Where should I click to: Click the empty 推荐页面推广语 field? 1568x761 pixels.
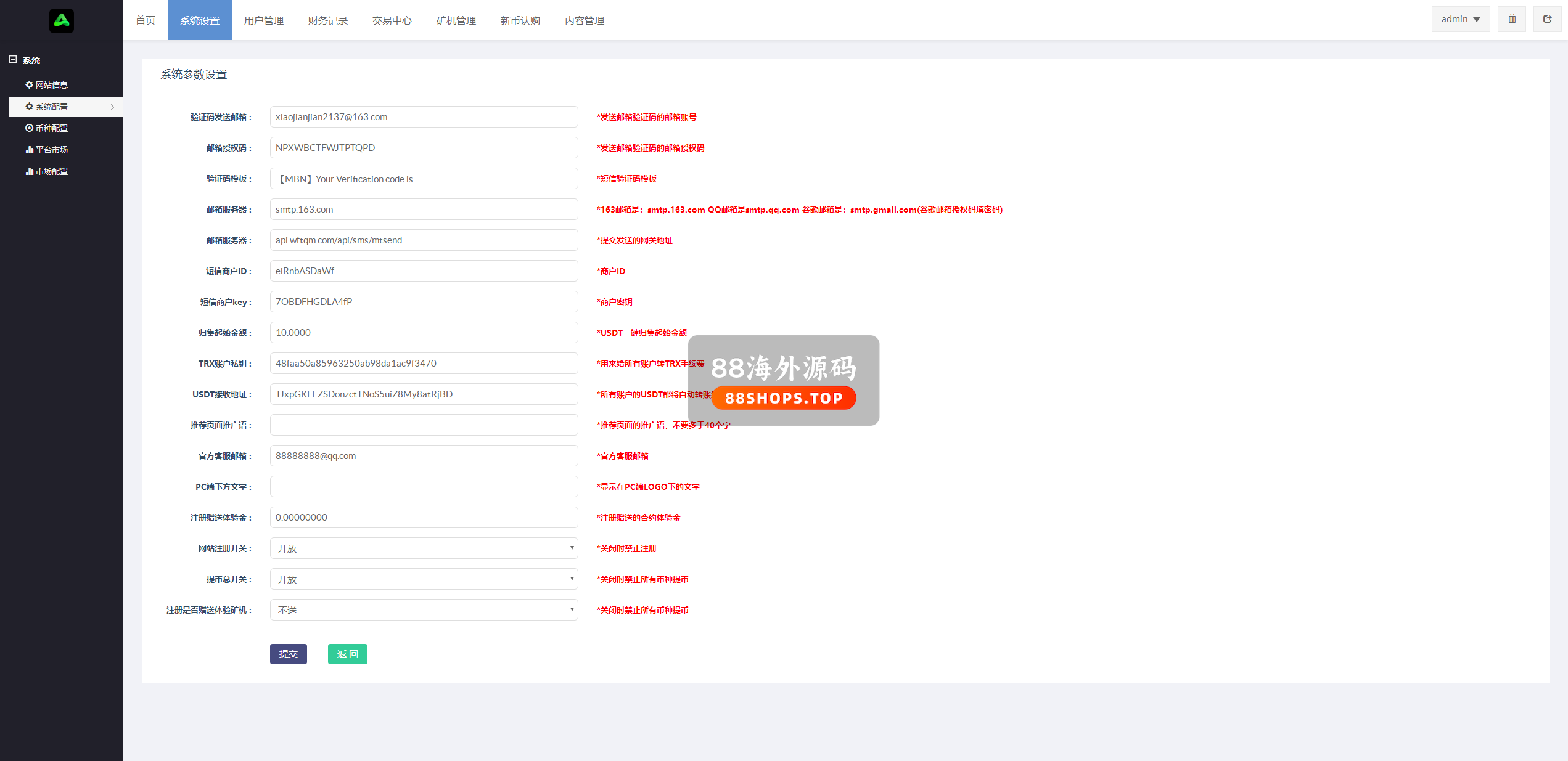pyautogui.click(x=424, y=425)
